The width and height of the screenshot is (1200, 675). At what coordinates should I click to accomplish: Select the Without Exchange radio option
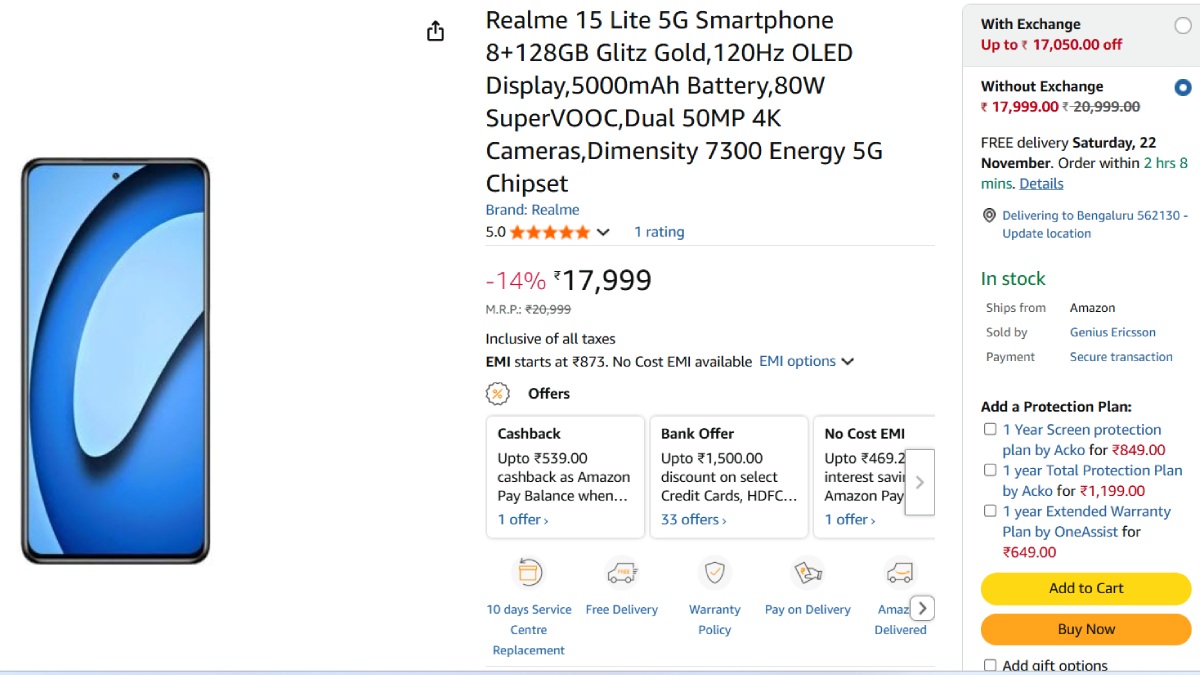point(1183,88)
